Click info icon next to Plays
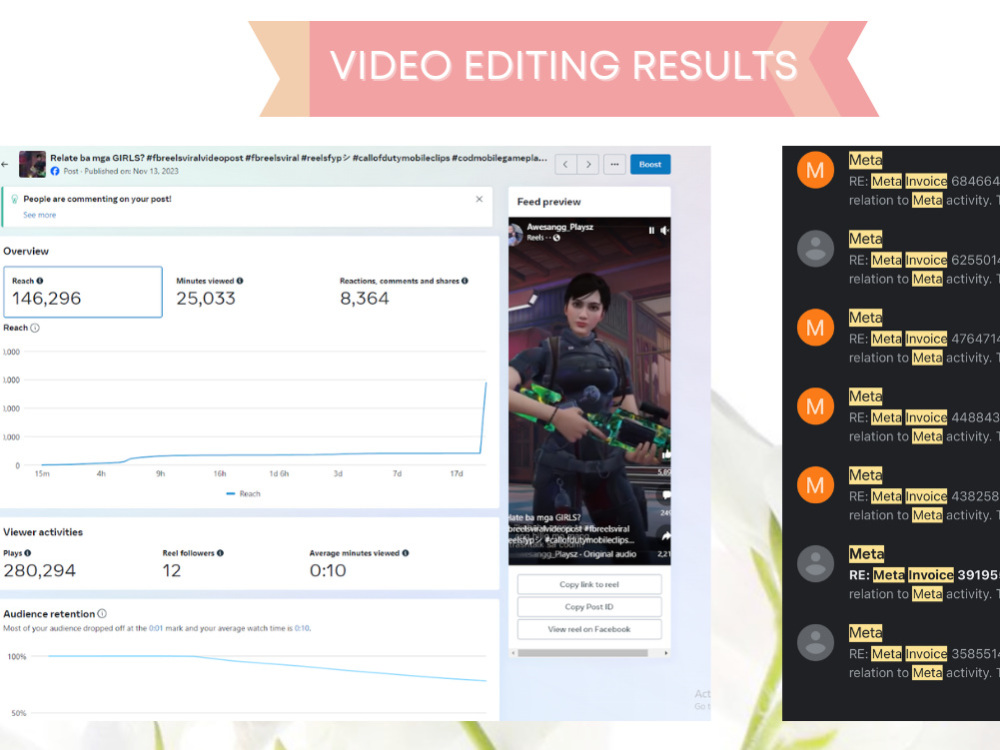This screenshot has width=1000, height=750. point(27,553)
